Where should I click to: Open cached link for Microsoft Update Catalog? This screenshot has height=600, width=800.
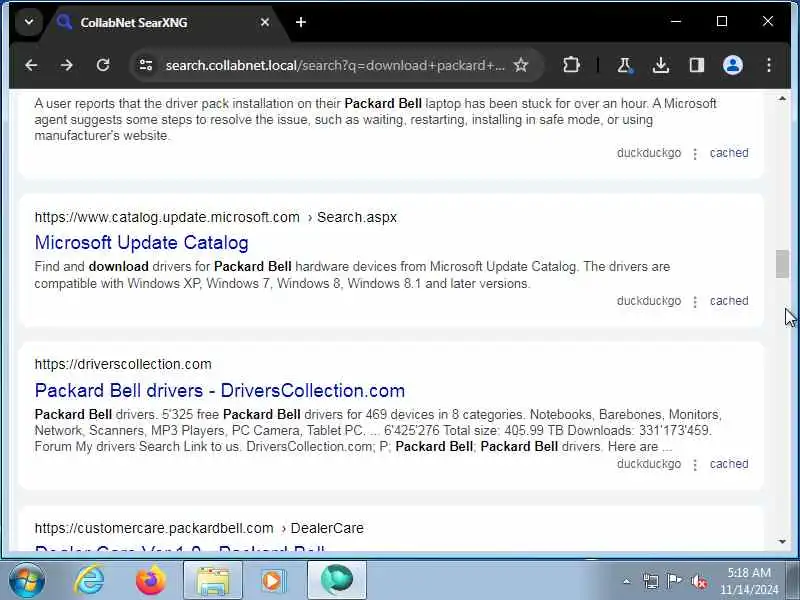pos(729,301)
